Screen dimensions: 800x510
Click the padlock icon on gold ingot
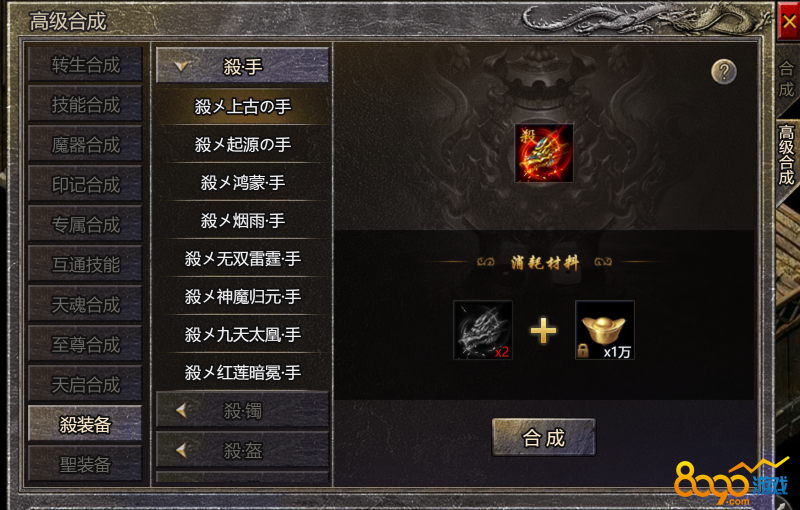tap(583, 350)
